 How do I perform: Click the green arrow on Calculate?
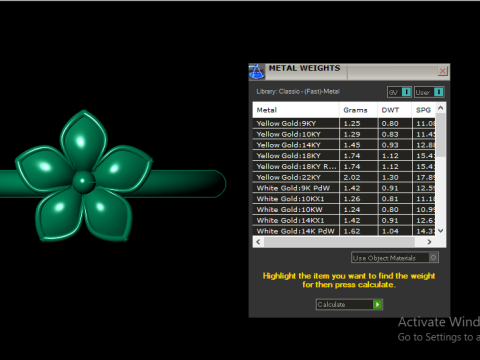point(377,304)
